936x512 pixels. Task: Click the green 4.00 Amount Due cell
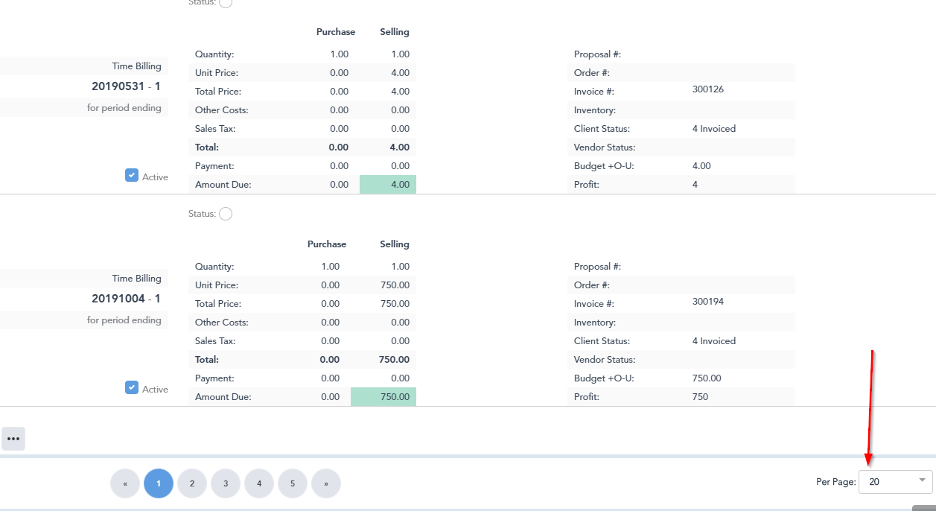[x=387, y=184]
